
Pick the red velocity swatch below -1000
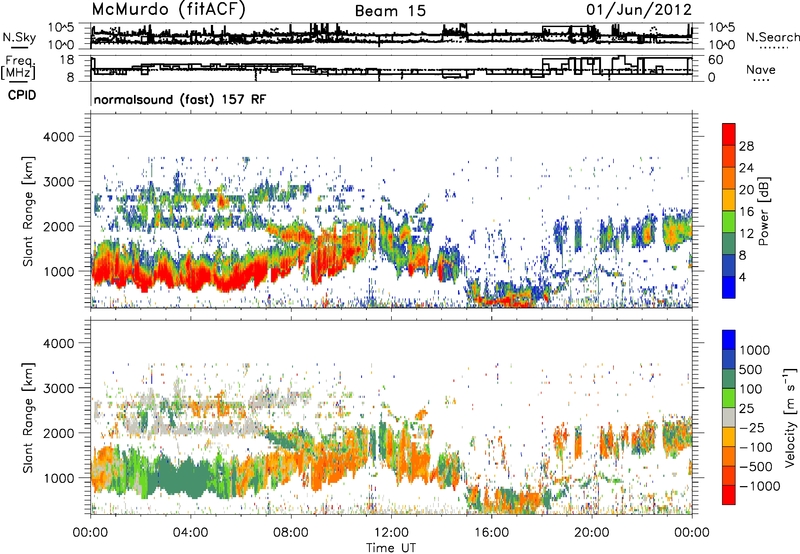(729, 495)
